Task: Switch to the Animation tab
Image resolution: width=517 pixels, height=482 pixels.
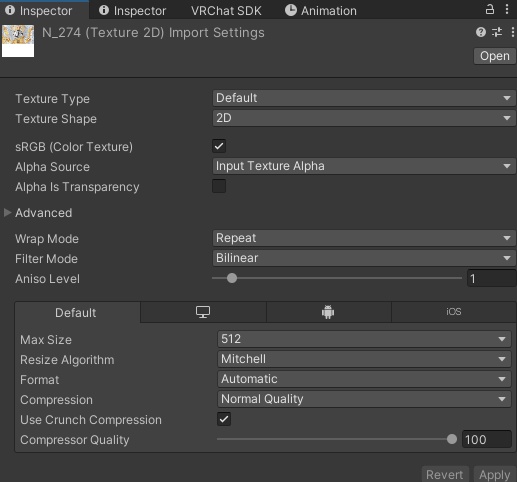Action: [321, 11]
